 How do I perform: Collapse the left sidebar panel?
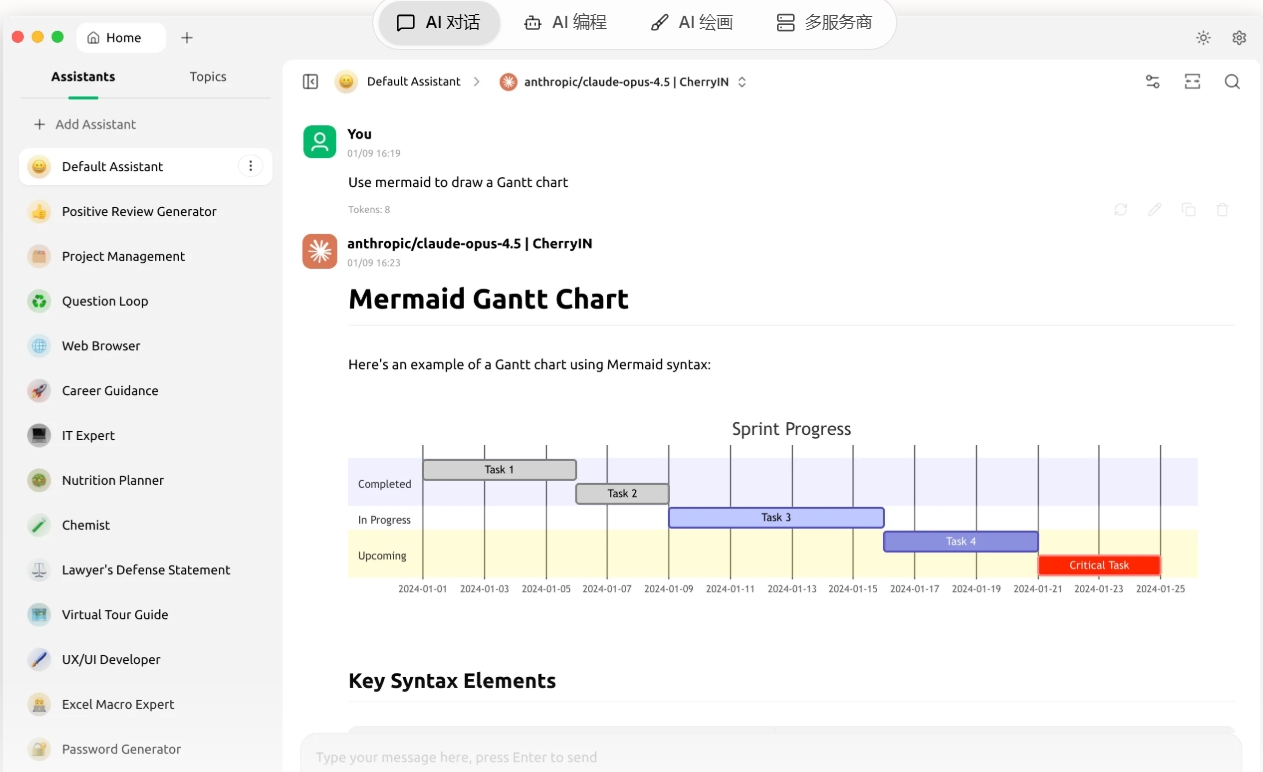click(310, 82)
